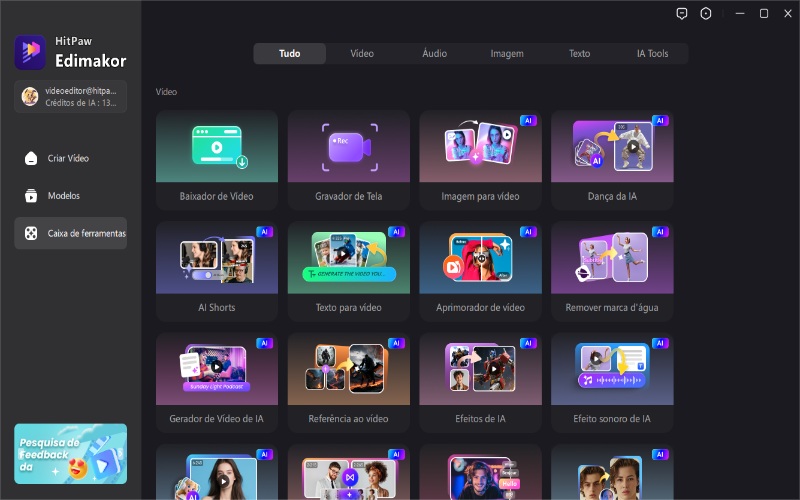Open Gerador de Vídeo de IA
Image resolution: width=800 pixels, height=500 pixels.
pyautogui.click(x=217, y=381)
